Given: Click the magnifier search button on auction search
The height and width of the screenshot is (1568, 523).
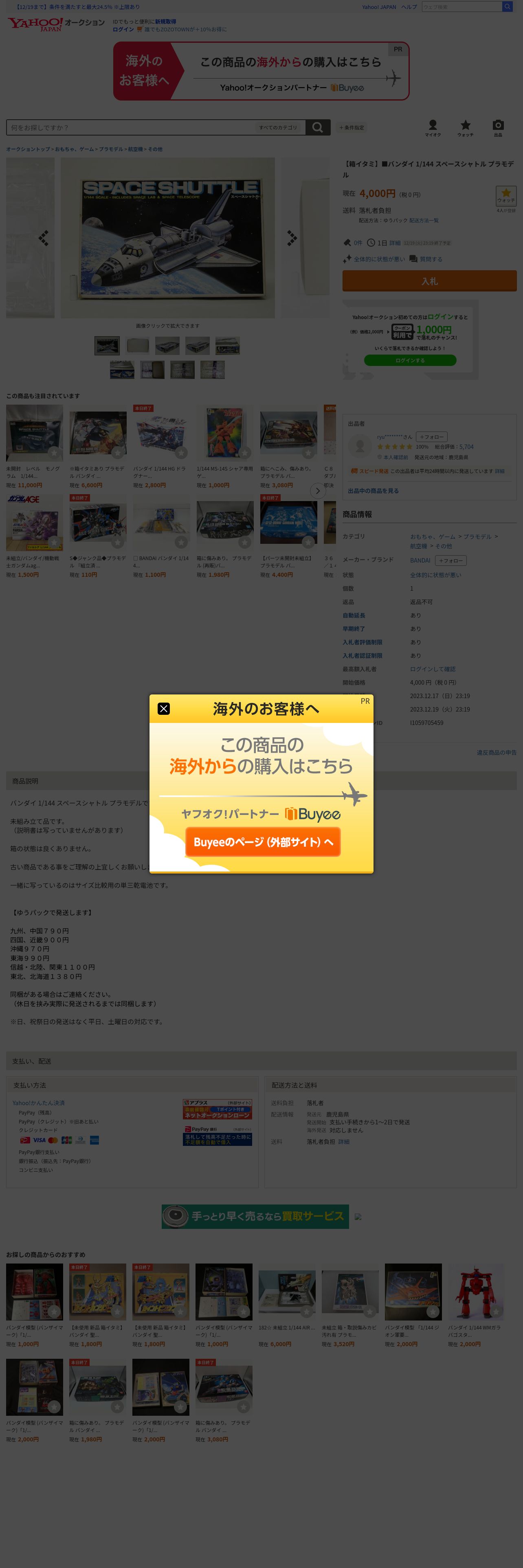Looking at the screenshot, I should 317,127.
